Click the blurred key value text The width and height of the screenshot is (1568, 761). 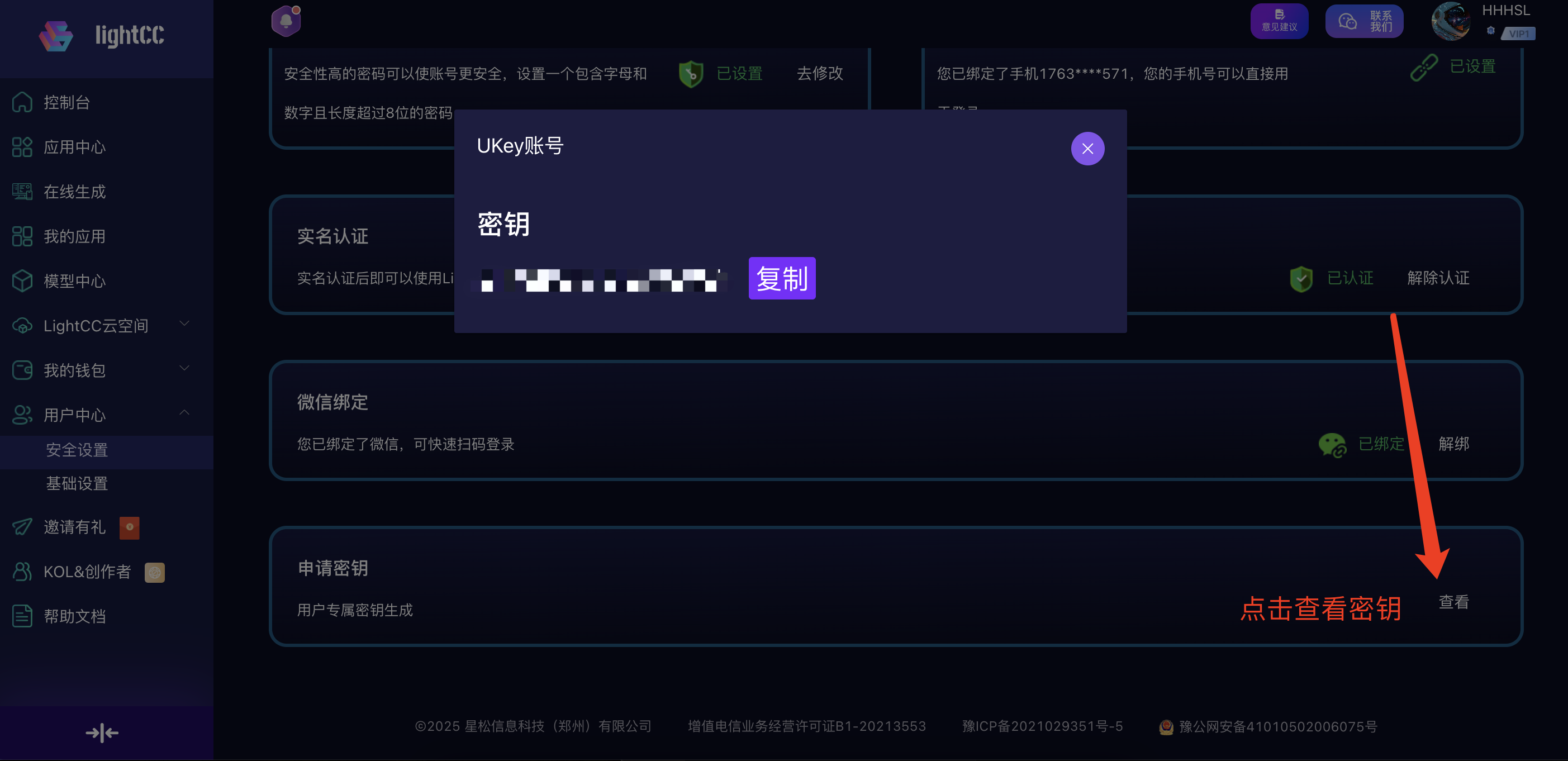click(x=600, y=280)
